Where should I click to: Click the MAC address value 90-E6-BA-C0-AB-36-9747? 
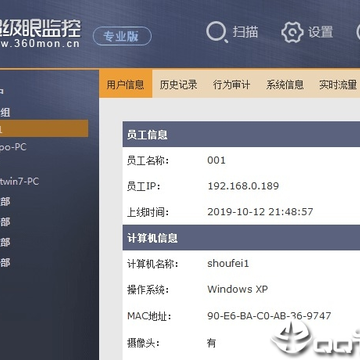(269, 315)
